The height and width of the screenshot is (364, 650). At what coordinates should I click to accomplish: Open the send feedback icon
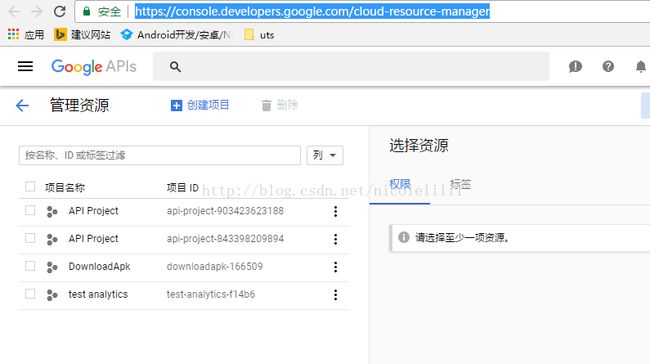pyautogui.click(x=575, y=66)
